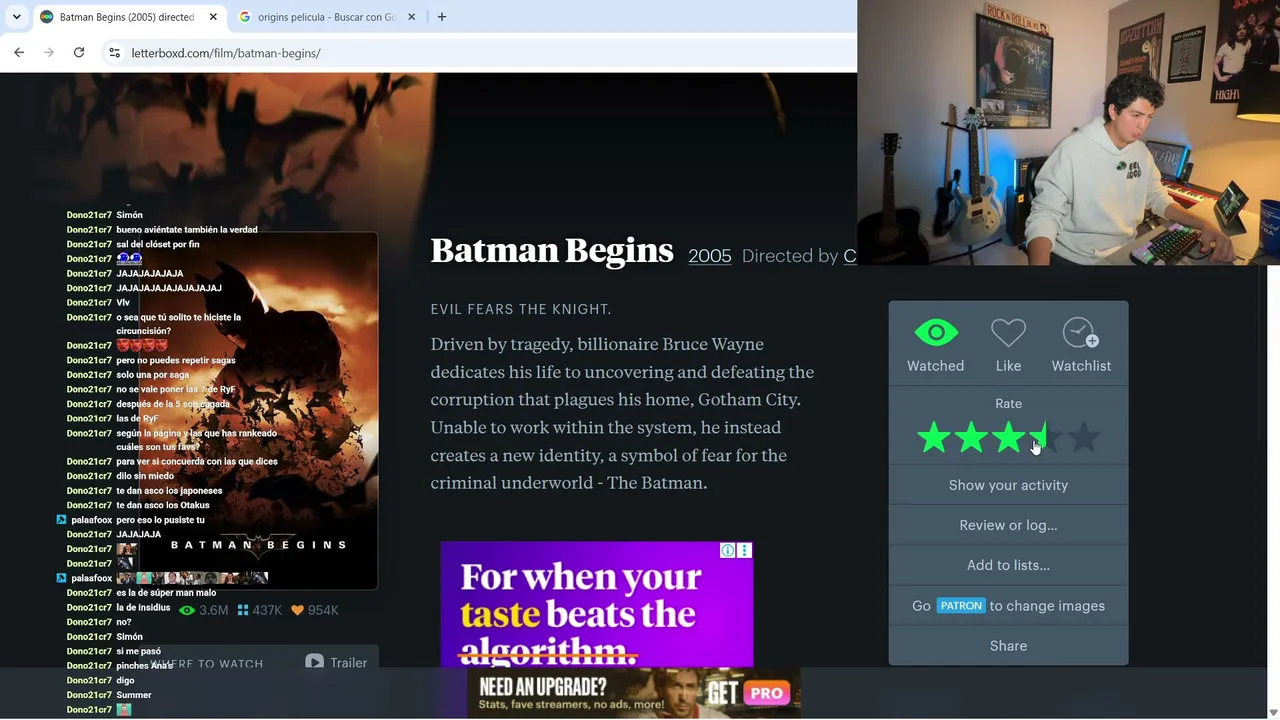Viewport: 1280px width, 720px height.
Task: Open the AdChoices menu icon on the ad
Action: (744, 551)
